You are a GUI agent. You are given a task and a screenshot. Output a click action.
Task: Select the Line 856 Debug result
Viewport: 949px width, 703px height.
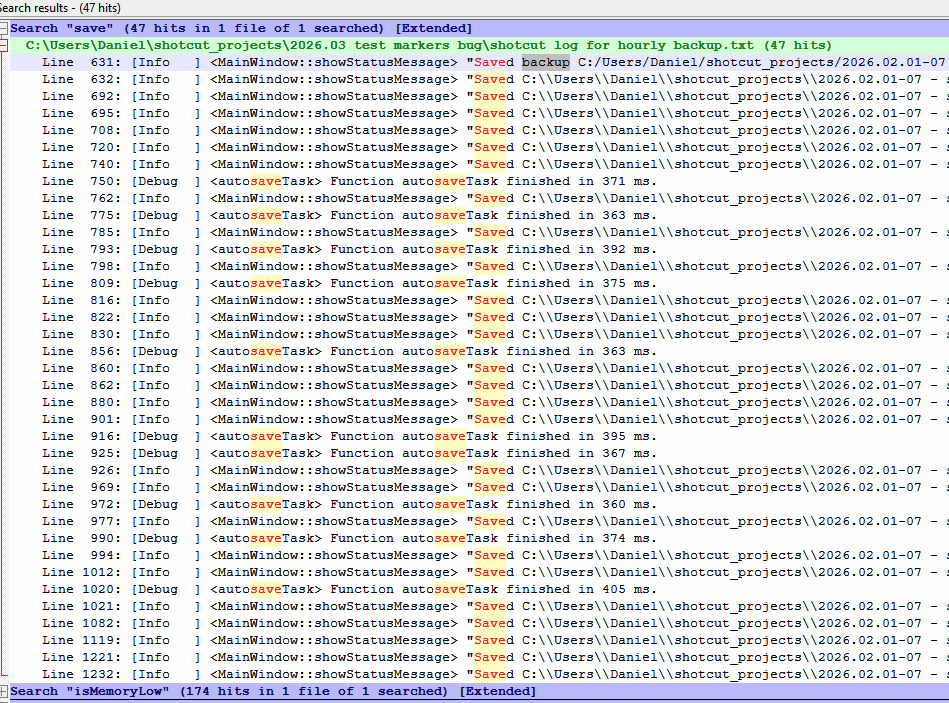pos(400,351)
